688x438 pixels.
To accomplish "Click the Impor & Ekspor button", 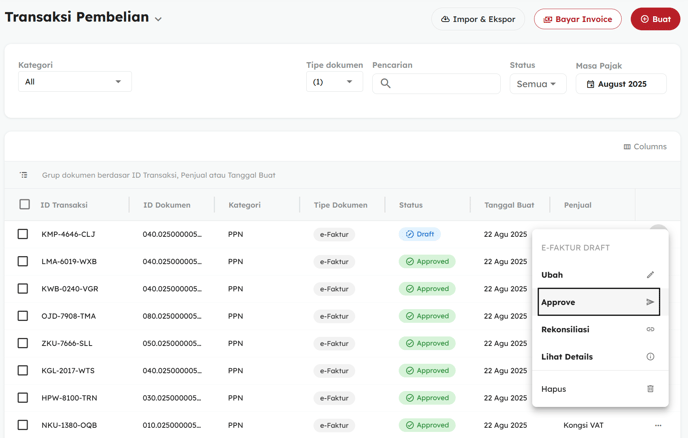I will [x=478, y=19].
